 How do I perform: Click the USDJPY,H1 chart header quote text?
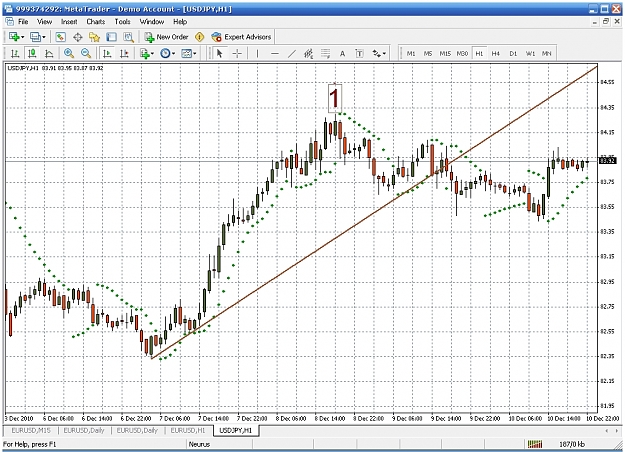[55, 68]
